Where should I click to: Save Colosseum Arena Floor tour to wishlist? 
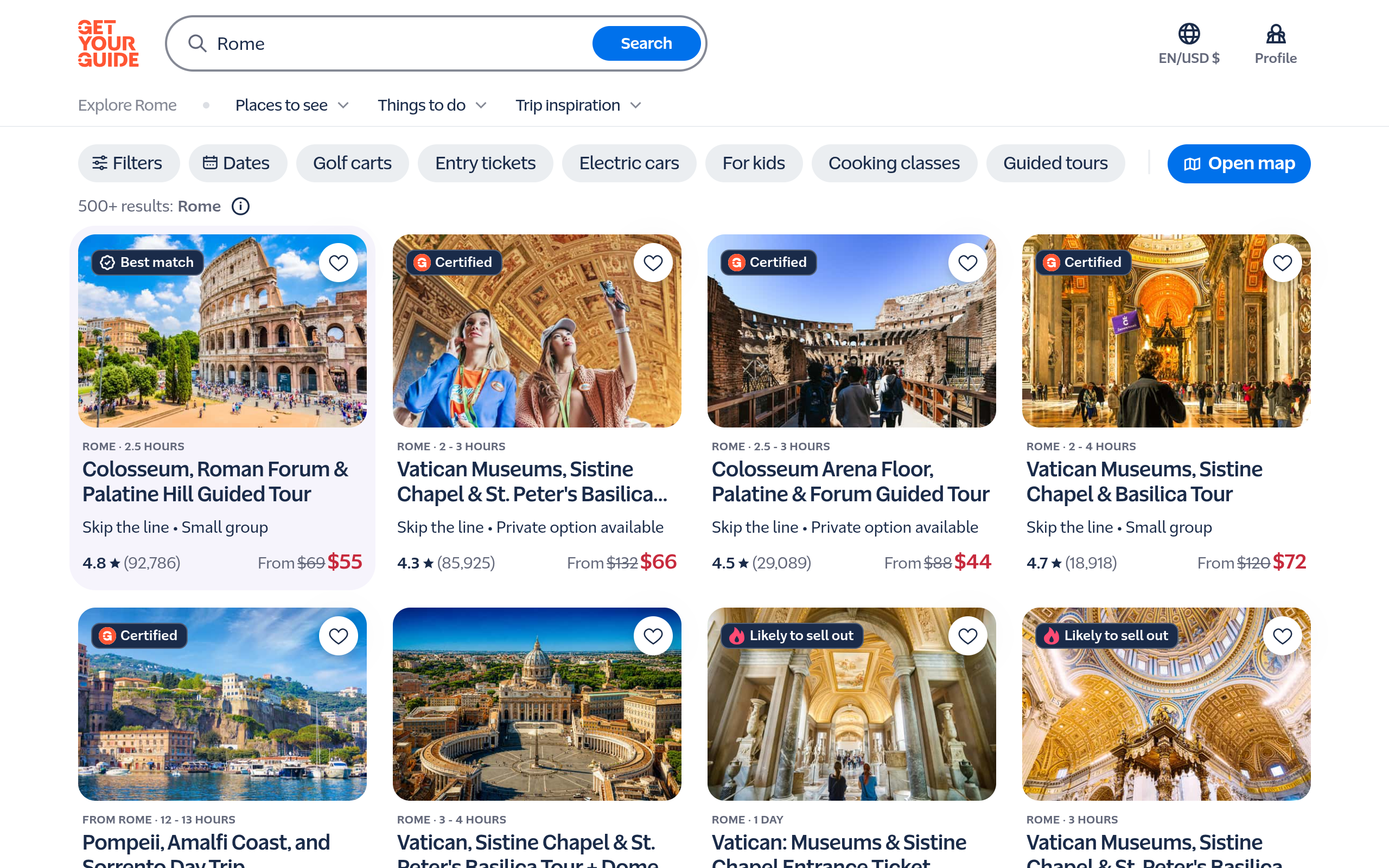(968, 263)
